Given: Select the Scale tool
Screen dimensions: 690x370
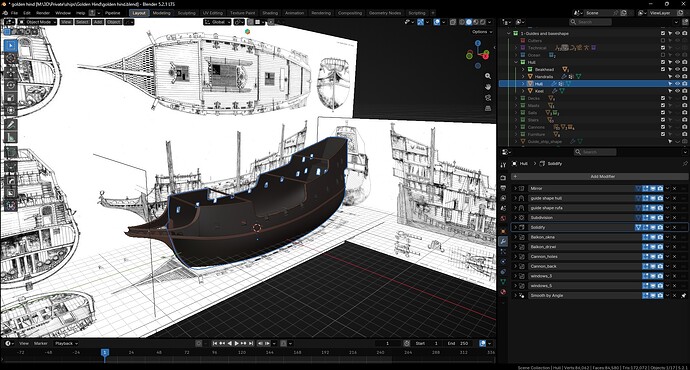Looking at the screenshot, I should click(11, 98).
